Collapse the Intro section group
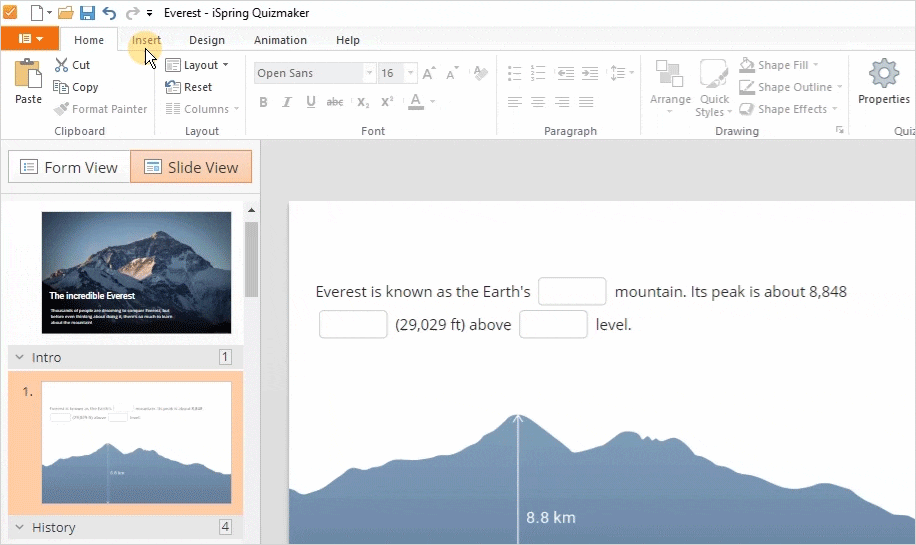This screenshot has width=916, height=545. pyautogui.click(x=19, y=357)
